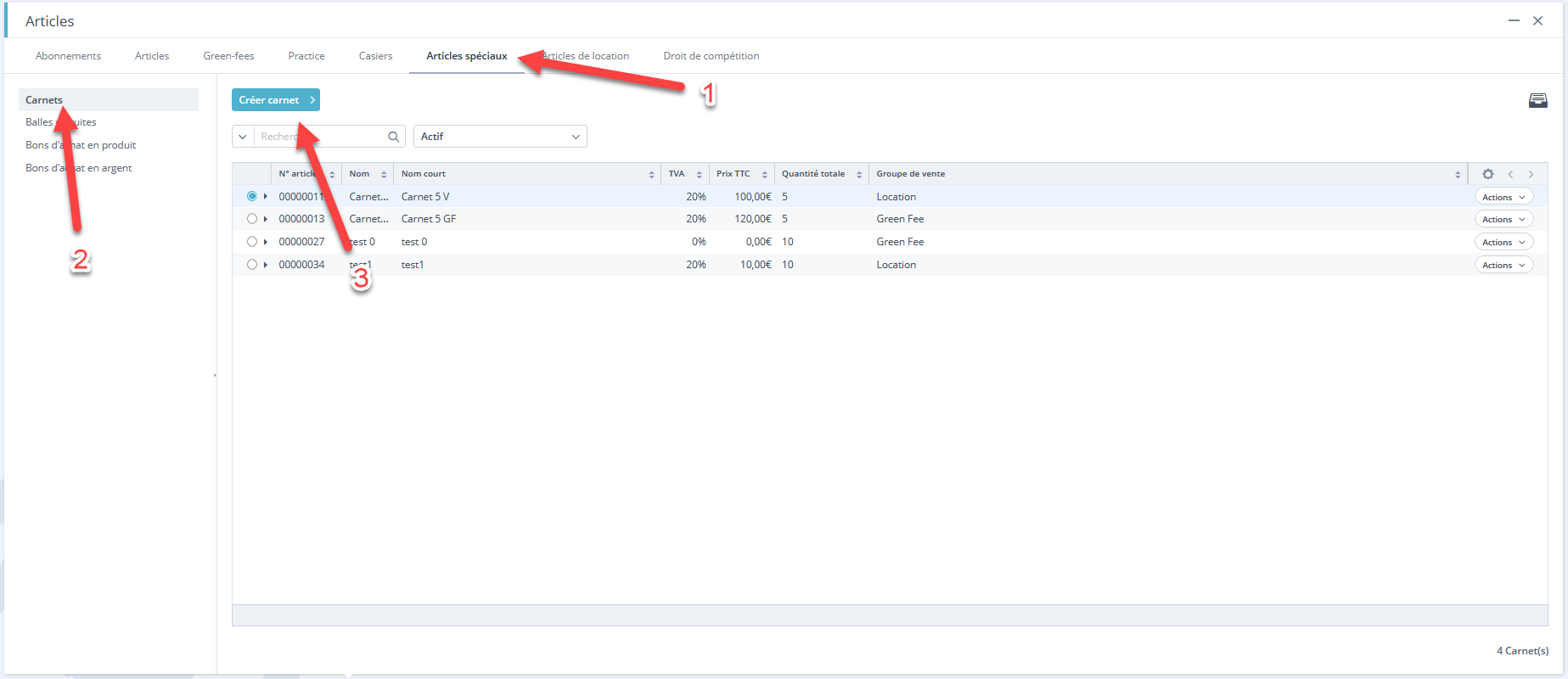This screenshot has height=679, width=1568.
Task: Click the printer icon at top right
Action: tap(1537, 101)
